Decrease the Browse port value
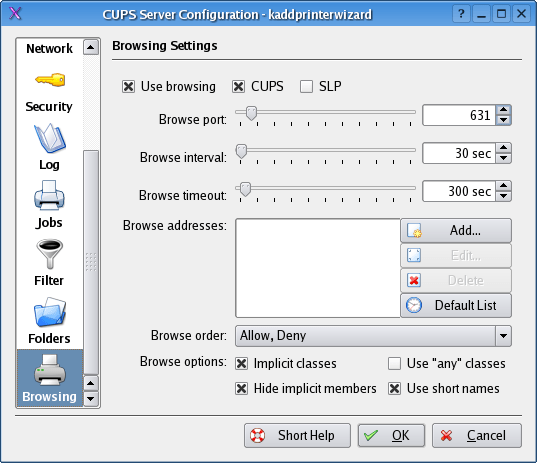 pyautogui.click(x=503, y=120)
